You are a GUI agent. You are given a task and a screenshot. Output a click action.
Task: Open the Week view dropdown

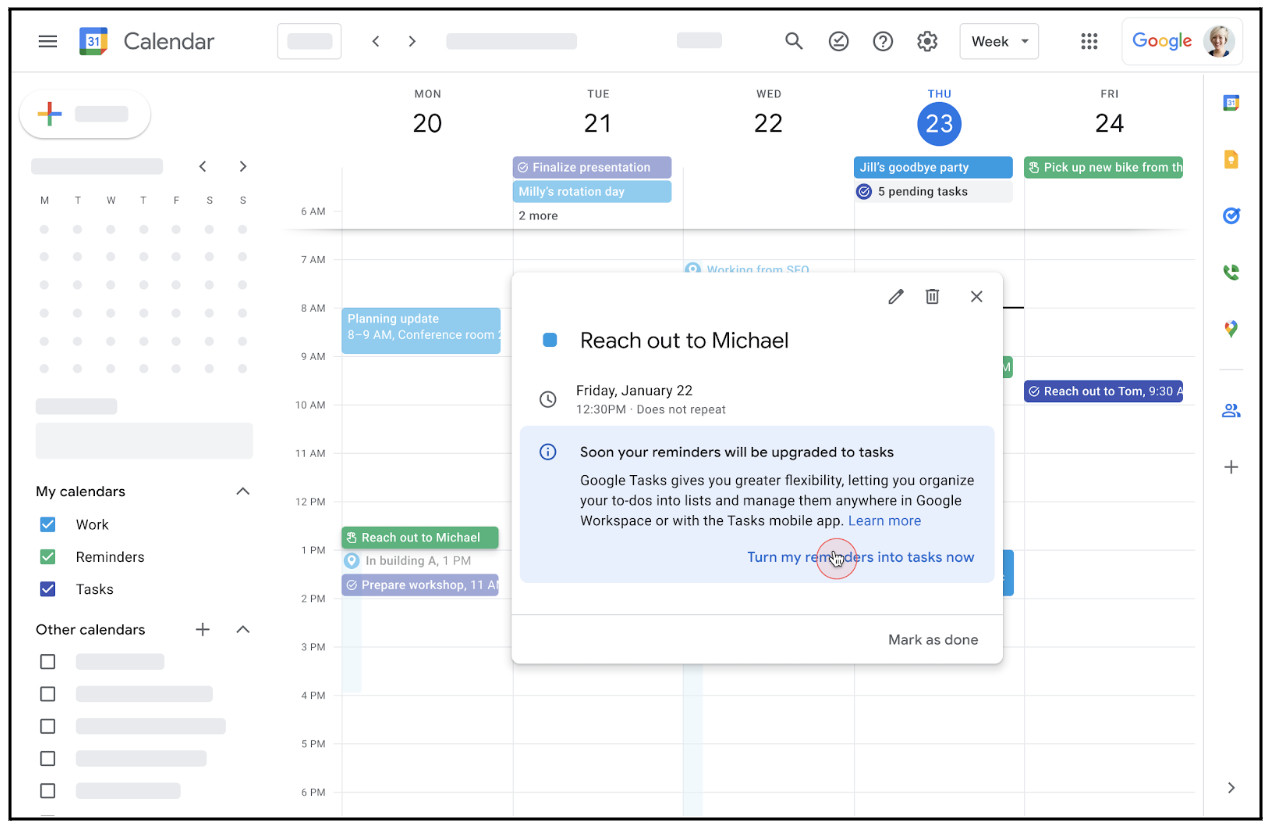tap(999, 41)
